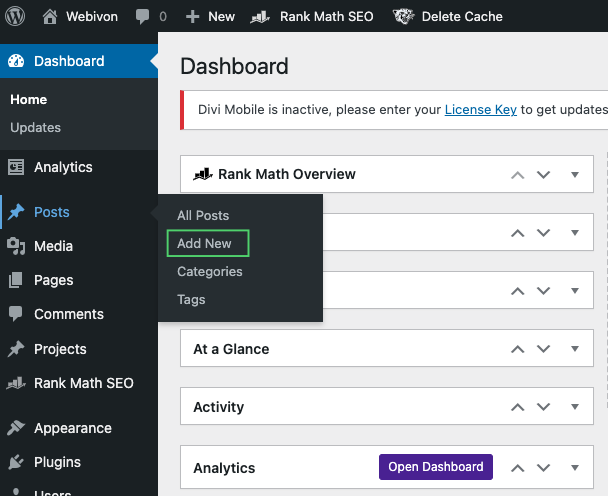Collapse the At a Glance panel toggle
The width and height of the screenshot is (608, 496).
click(x=575, y=349)
